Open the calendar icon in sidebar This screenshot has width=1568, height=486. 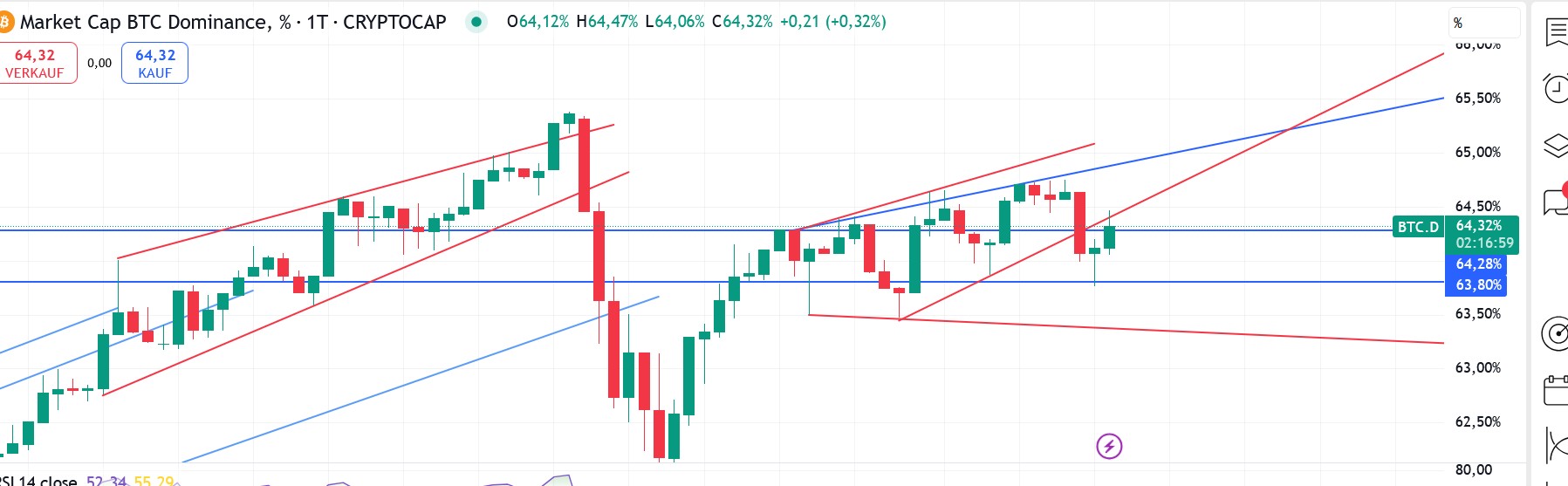point(1556,390)
